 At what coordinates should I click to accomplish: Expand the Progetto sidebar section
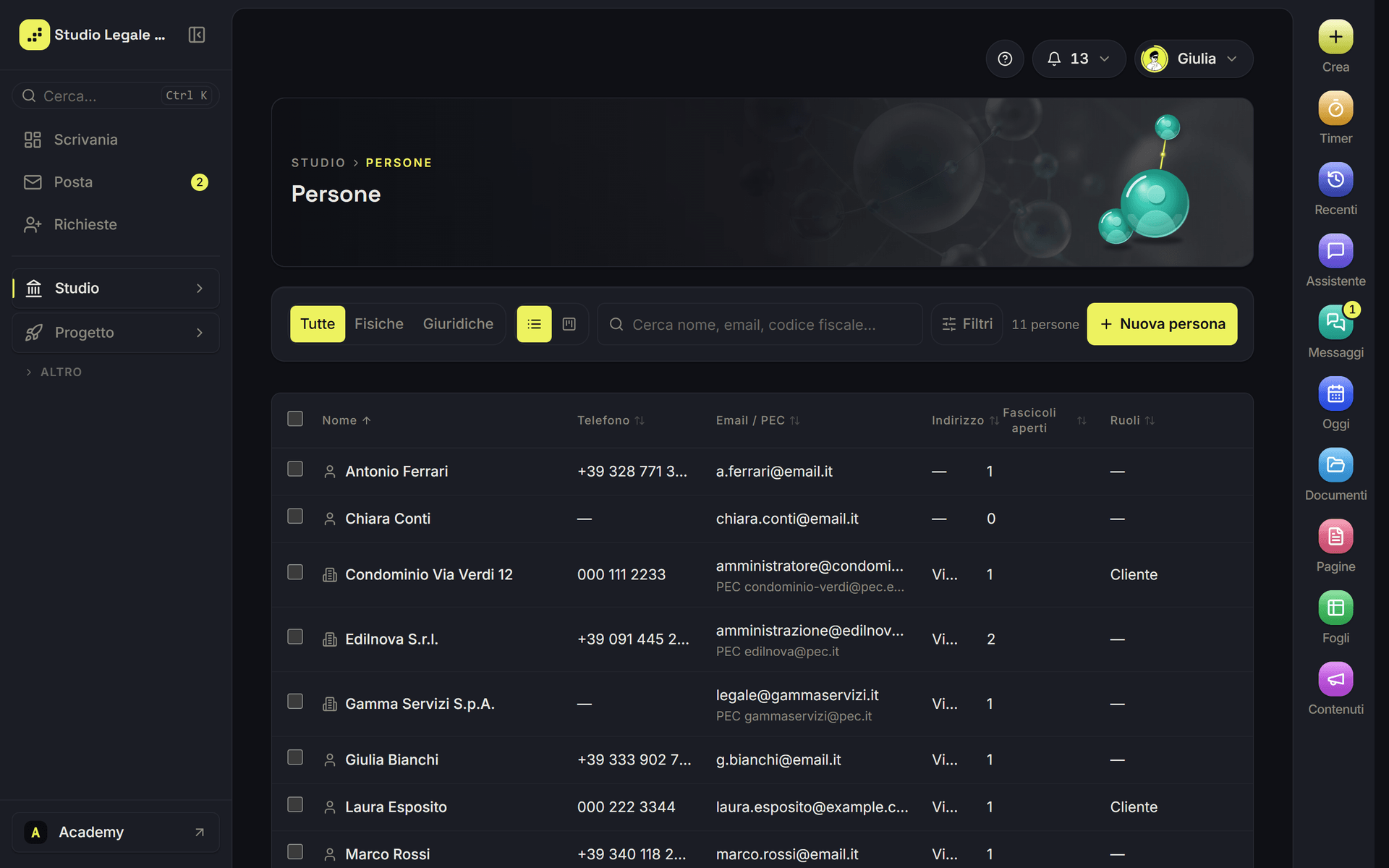click(116, 333)
